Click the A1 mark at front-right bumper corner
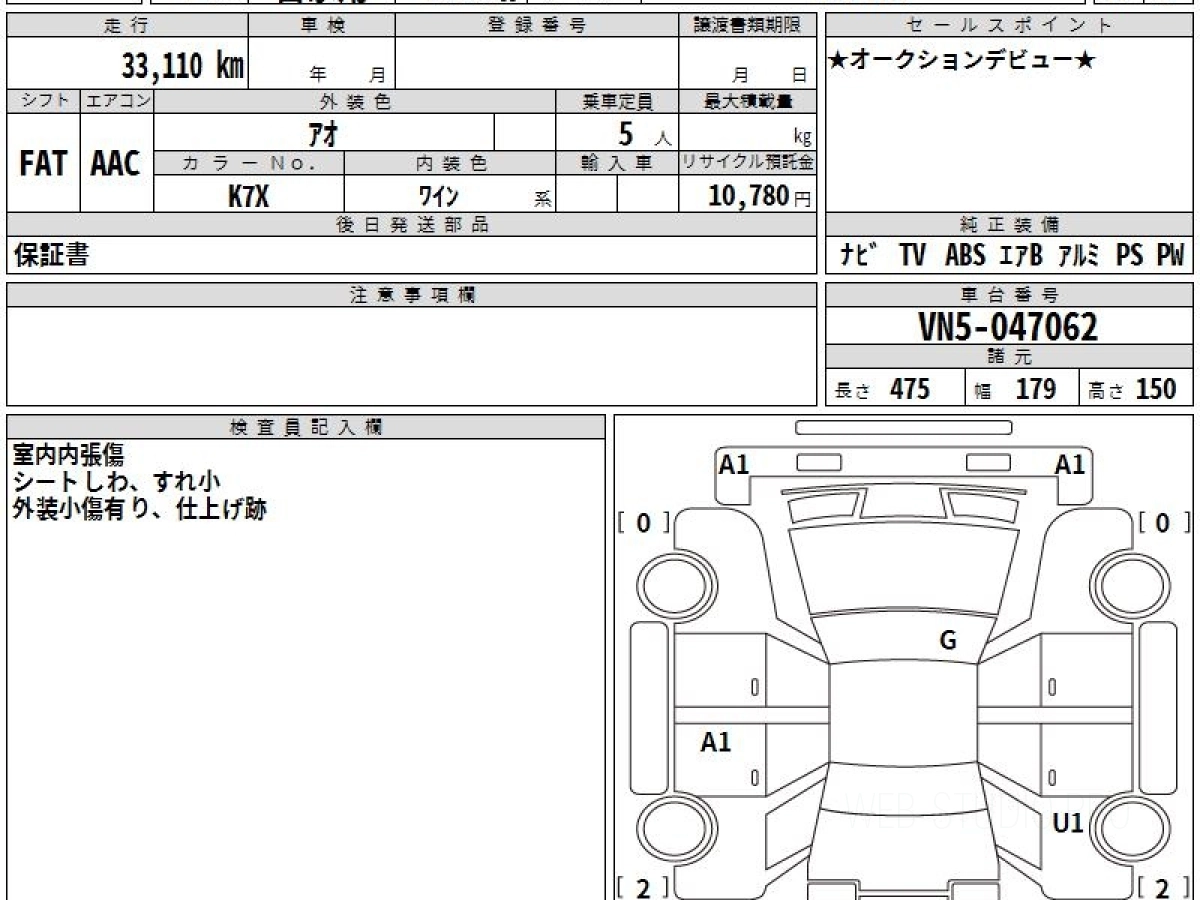Viewport: 1200px width, 900px height. point(1070,464)
